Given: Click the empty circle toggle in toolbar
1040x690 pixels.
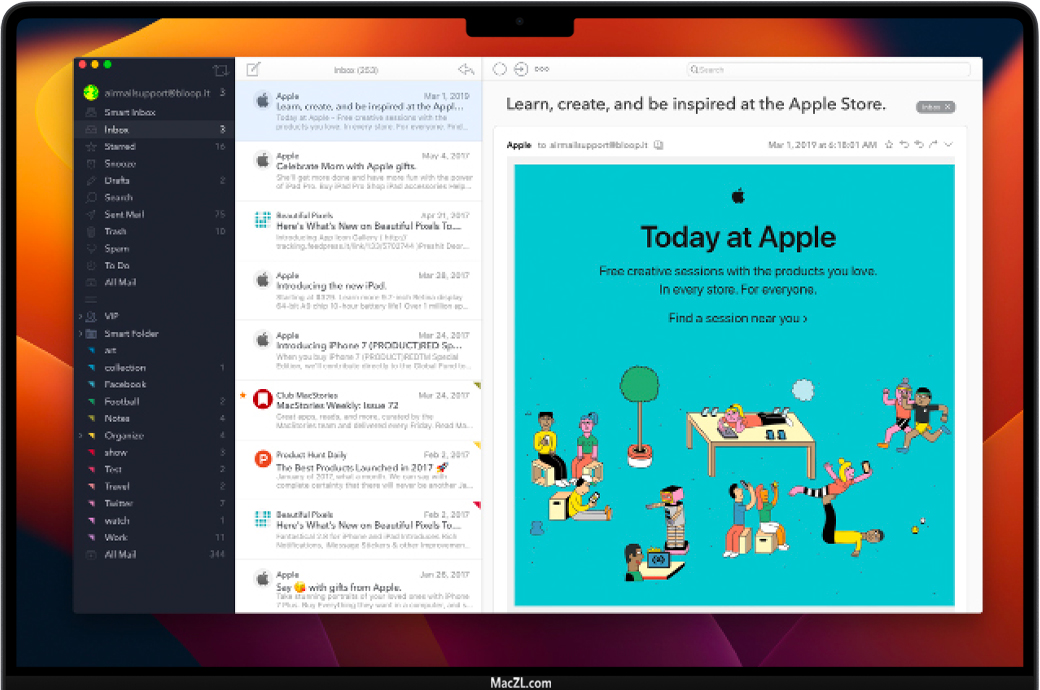Looking at the screenshot, I should pyautogui.click(x=500, y=69).
